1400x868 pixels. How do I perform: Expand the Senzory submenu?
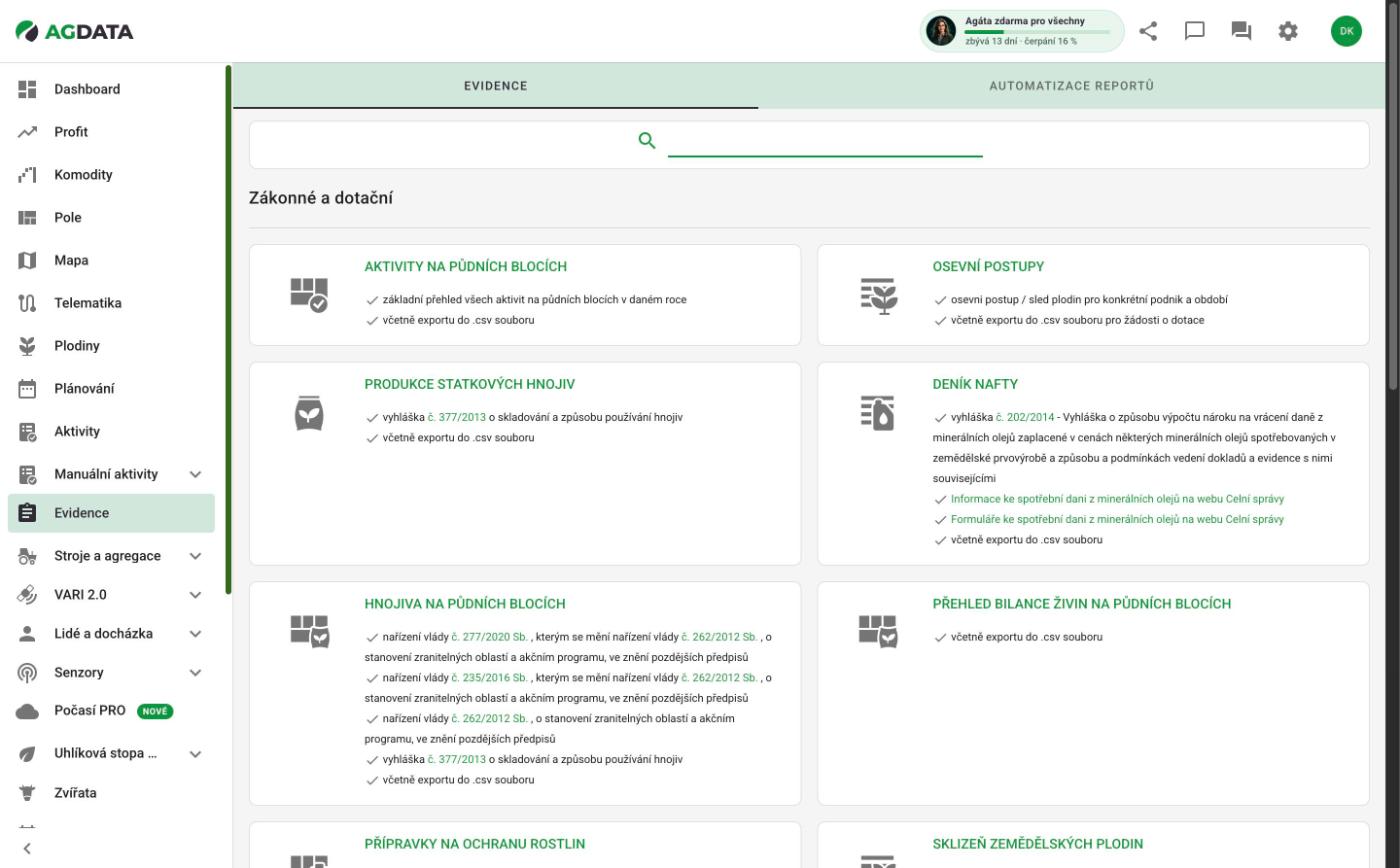tap(196, 673)
